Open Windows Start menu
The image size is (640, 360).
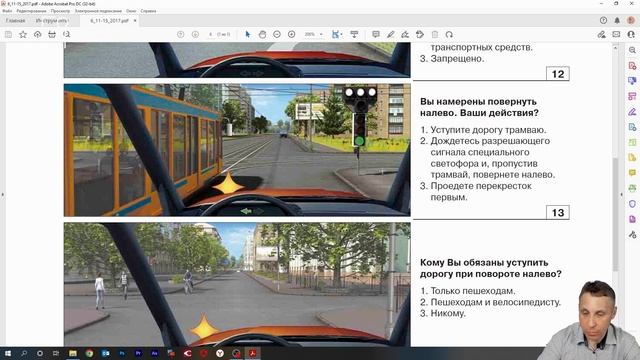click(7, 353)
